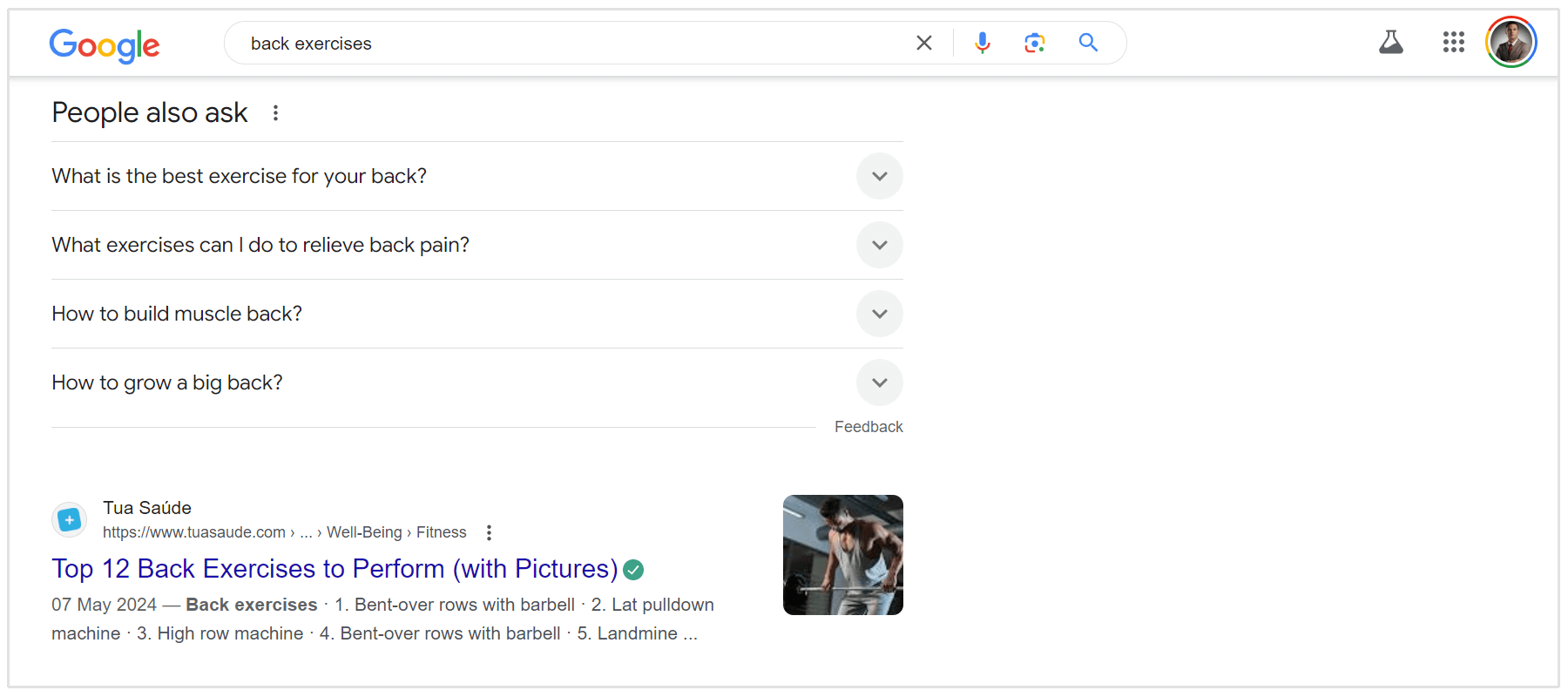Click the magnifying glass search button
1568x697 pixels.
[x=1088, y=43]
